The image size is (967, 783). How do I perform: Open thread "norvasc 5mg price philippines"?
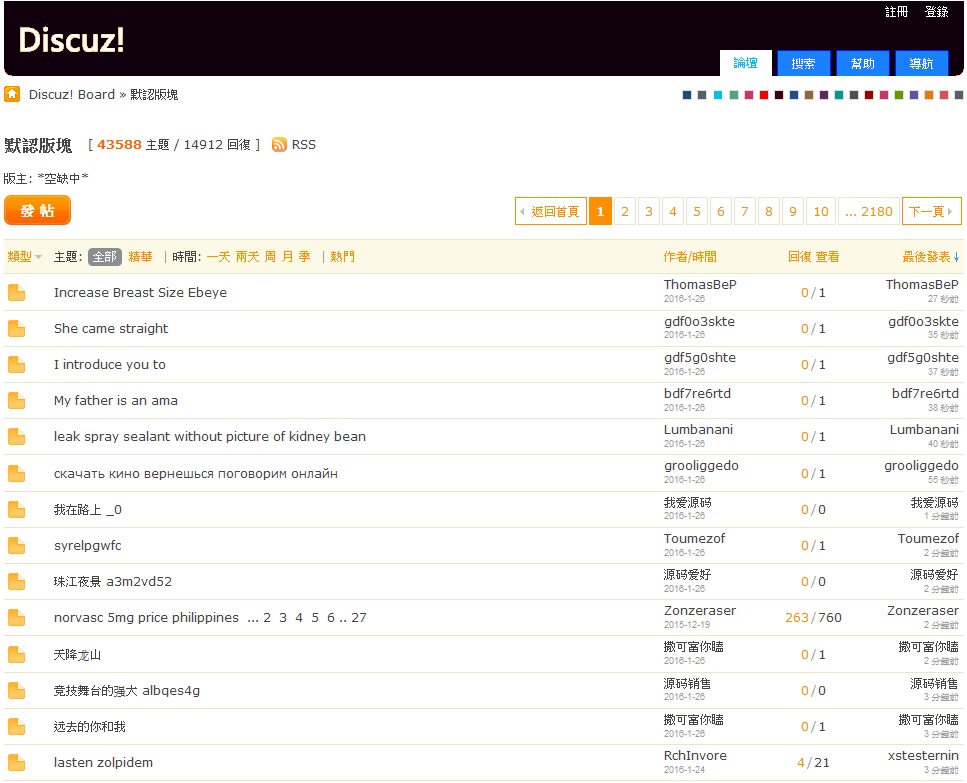pos(146,617)
